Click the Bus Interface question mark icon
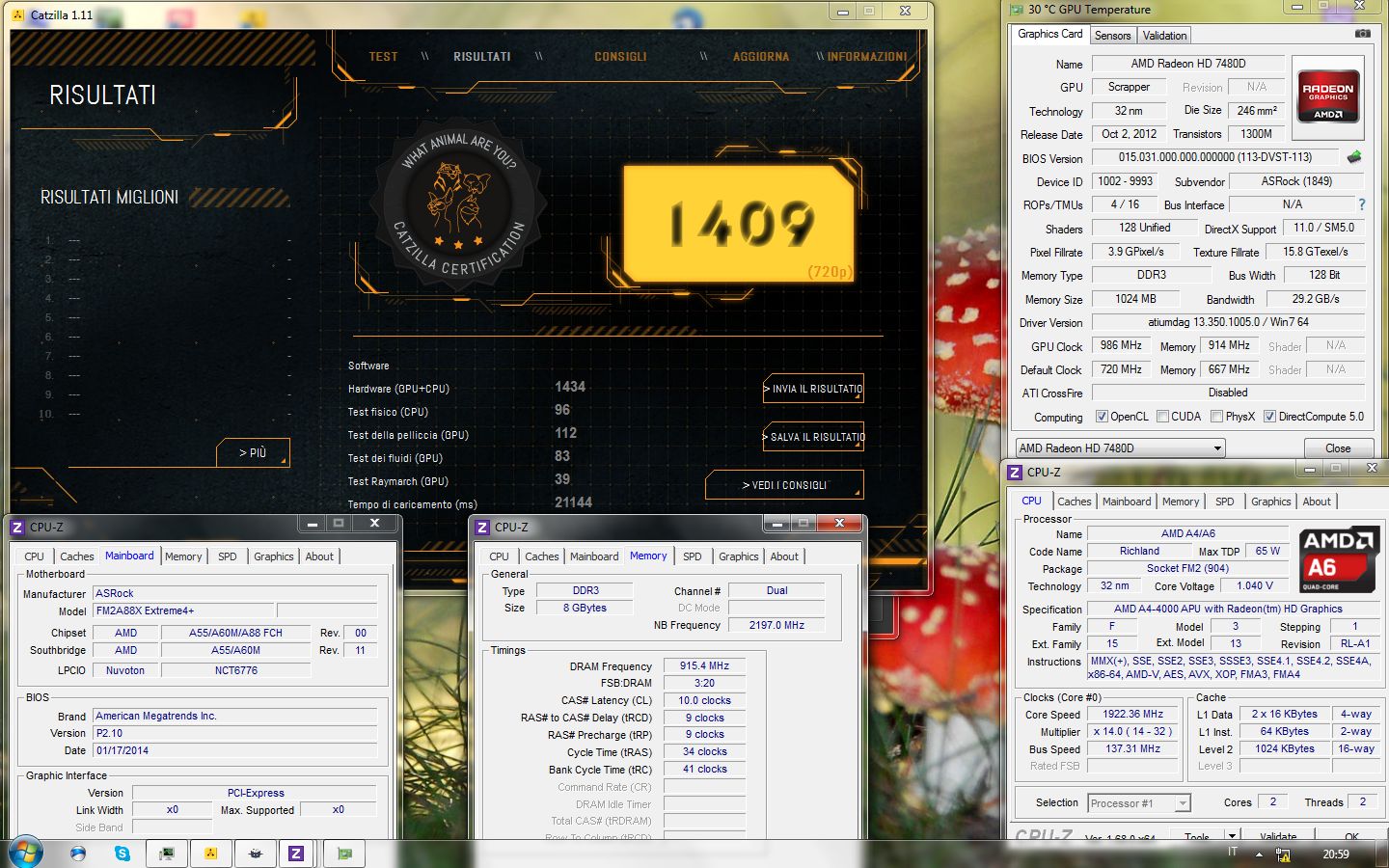1389x868 pixels. 1362,204
